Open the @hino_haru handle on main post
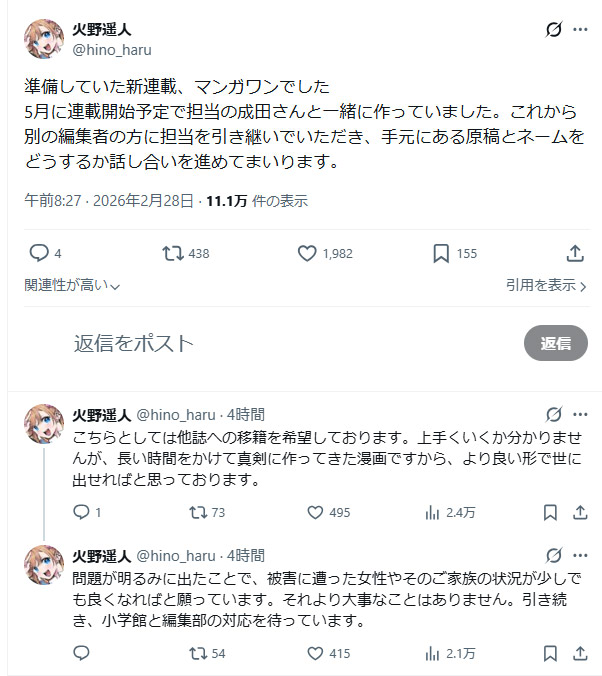The height and width of the screenshot is (676, 602). pyautogui.click(x=112, y=49)
